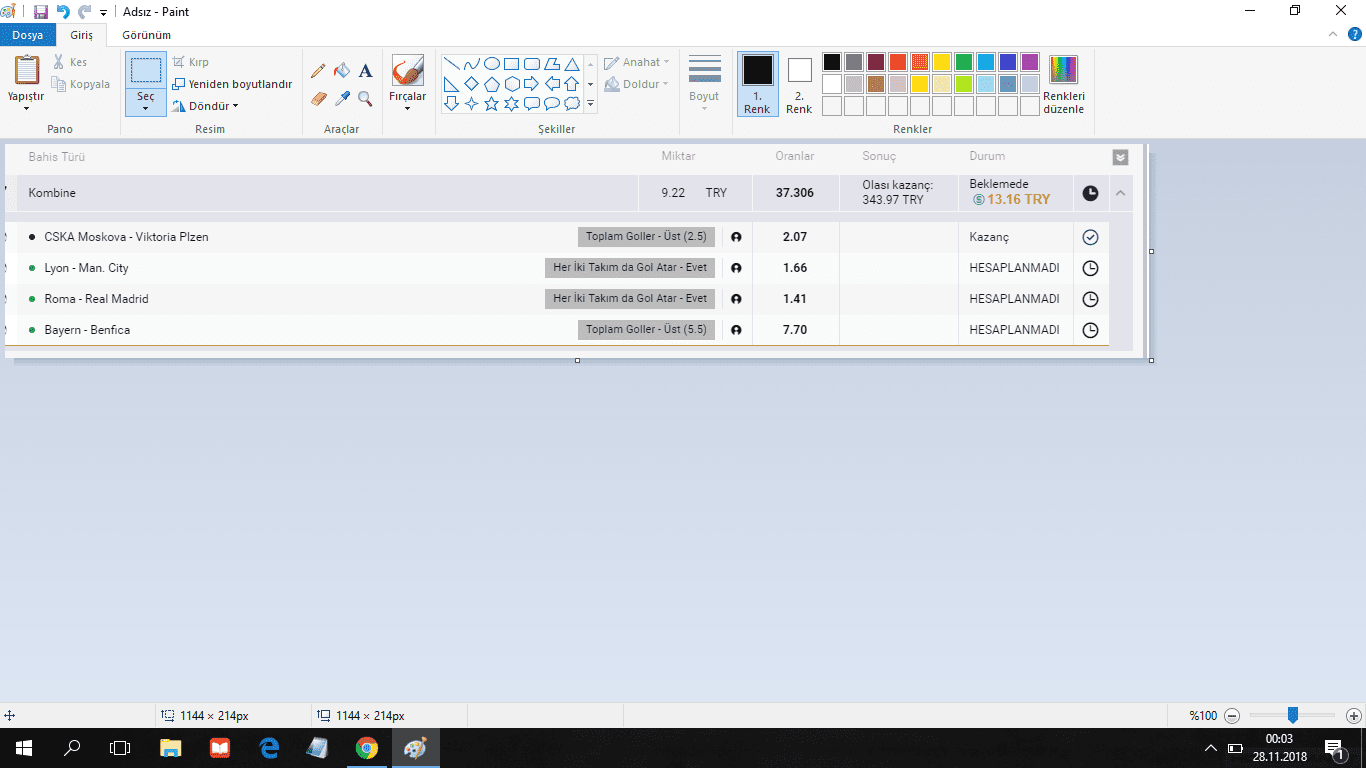Click the Save icon in title bar

pos(41,12)
